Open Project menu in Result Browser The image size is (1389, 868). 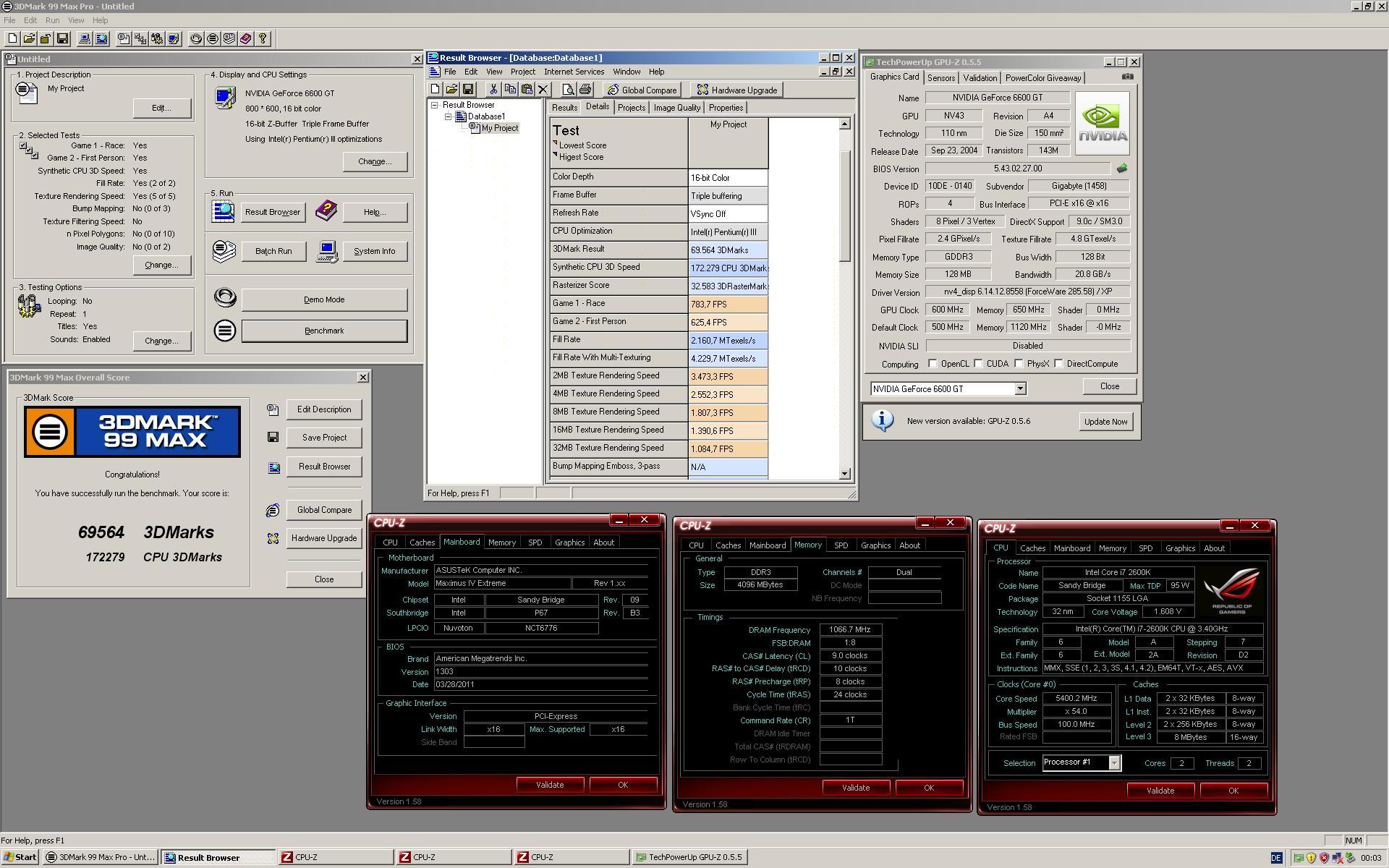pyautogui.click(x=522, y=72)
